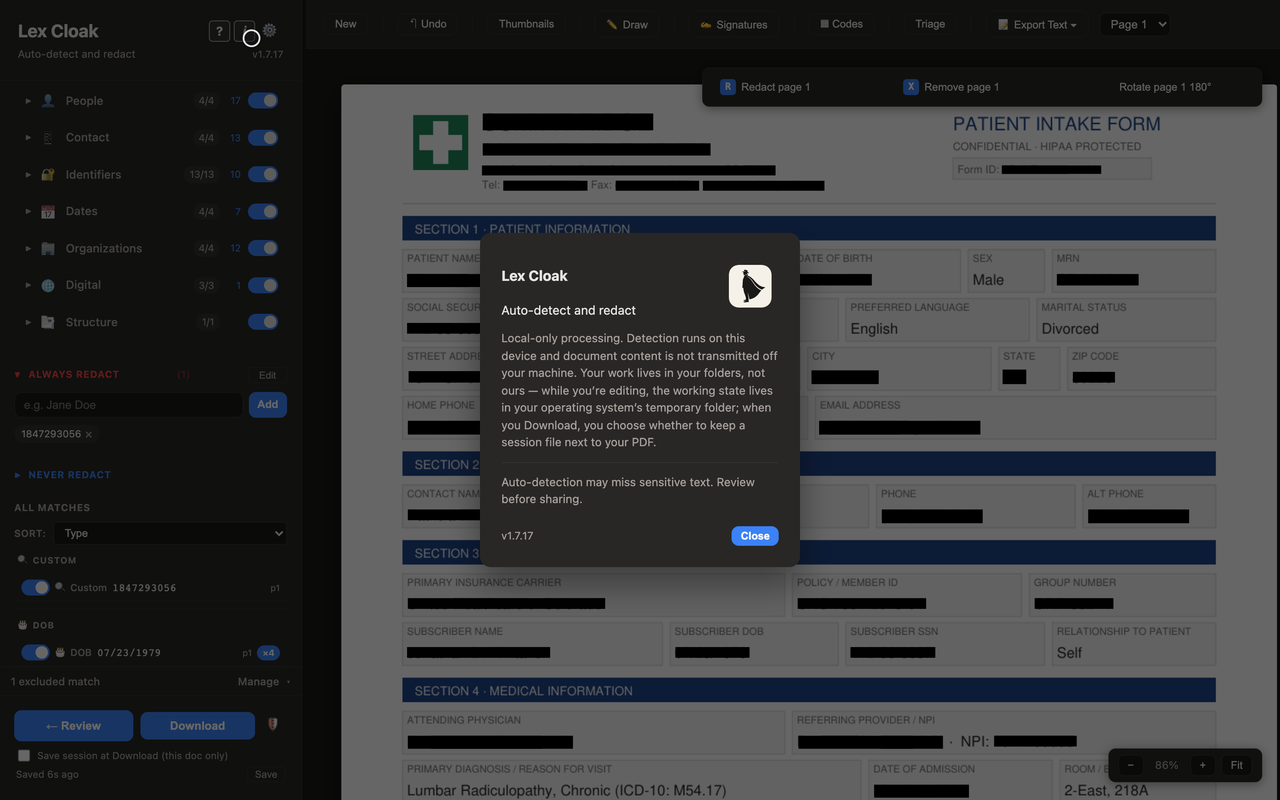The width and height of the screenshot is (1280, 800).
Task: Expand the Identifiers category arrow
Action: tap(28, 175)
